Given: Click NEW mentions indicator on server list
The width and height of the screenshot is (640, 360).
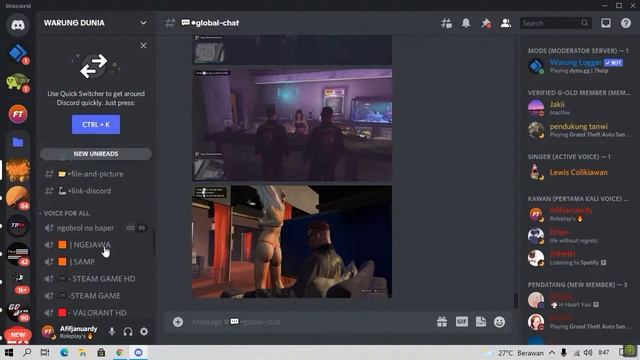Looking at the screenshot, I should 18,335.
